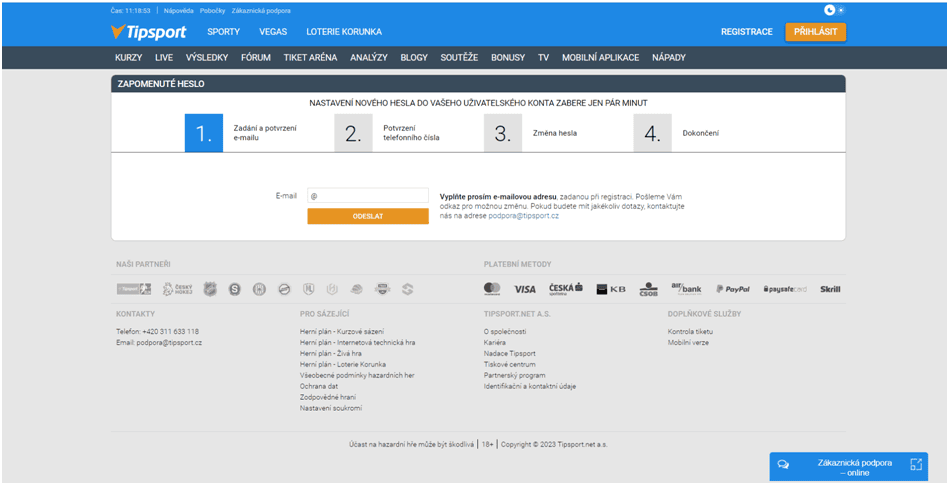
Task: Open the Nadace Tipsport footer link
Action: [x=509, y=354]
